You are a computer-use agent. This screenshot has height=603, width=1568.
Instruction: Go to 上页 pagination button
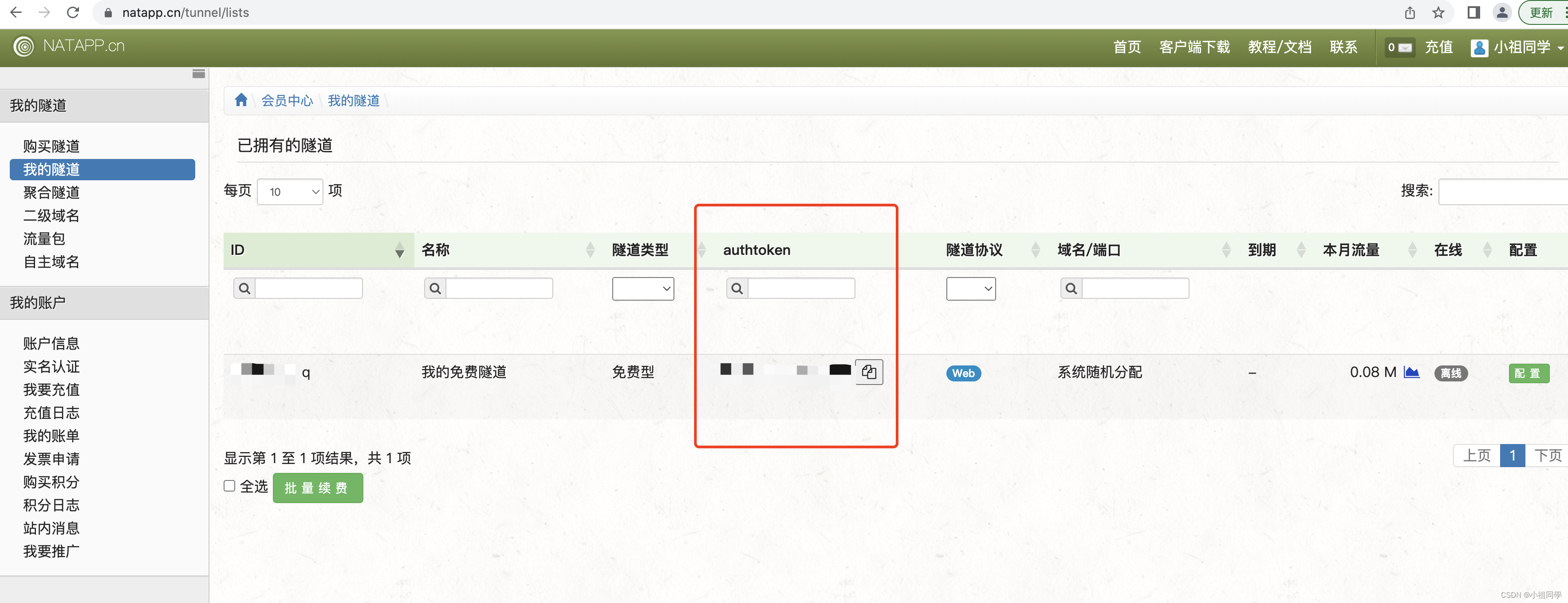click(x=1477, y=456)
